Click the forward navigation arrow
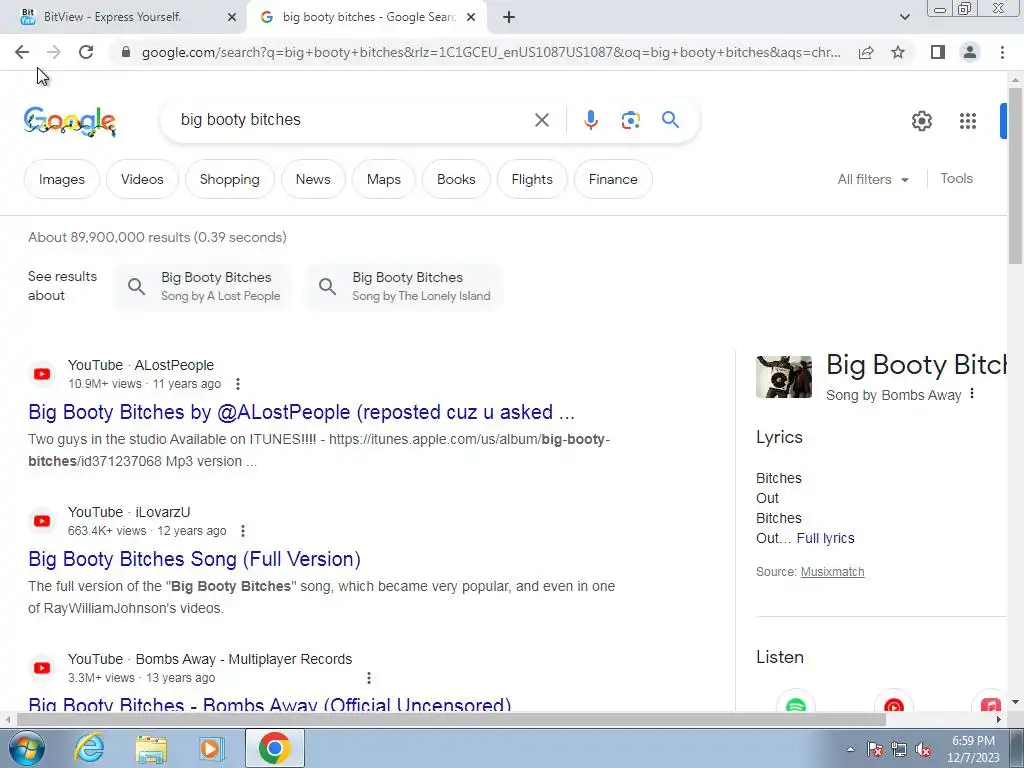 (x=54, y=52)
